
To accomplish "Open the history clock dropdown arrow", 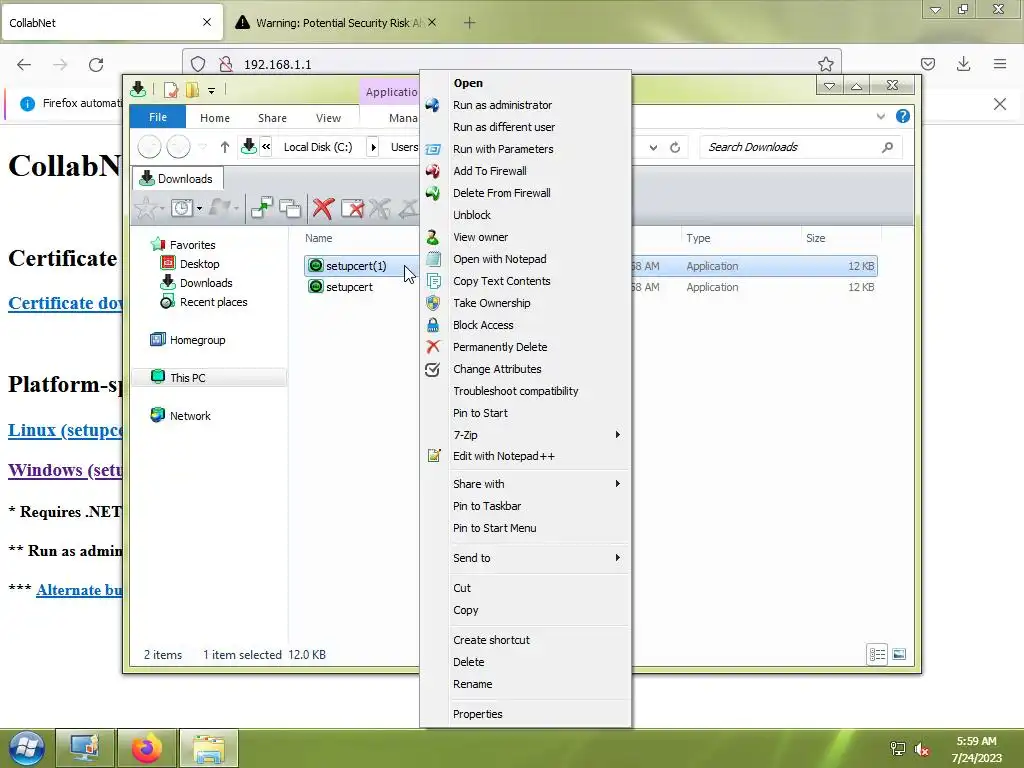I will coord(199,209).
